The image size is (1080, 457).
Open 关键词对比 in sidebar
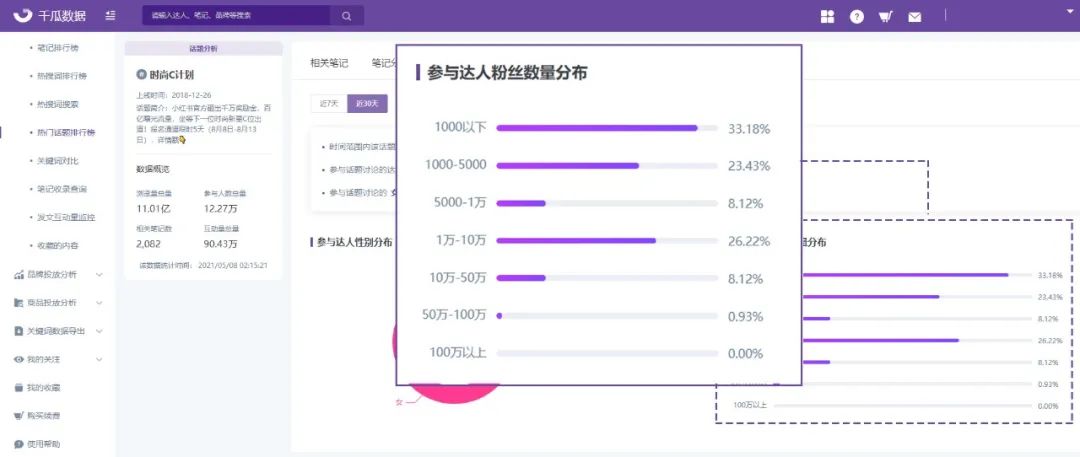click(57, 161)
